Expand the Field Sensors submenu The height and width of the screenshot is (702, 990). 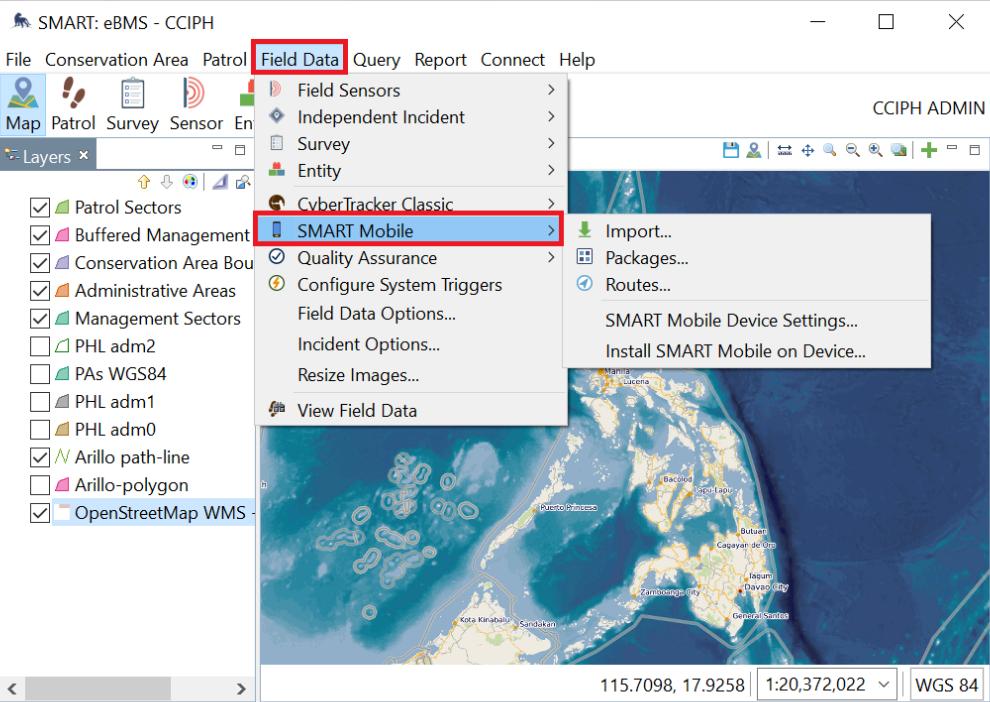411,90
